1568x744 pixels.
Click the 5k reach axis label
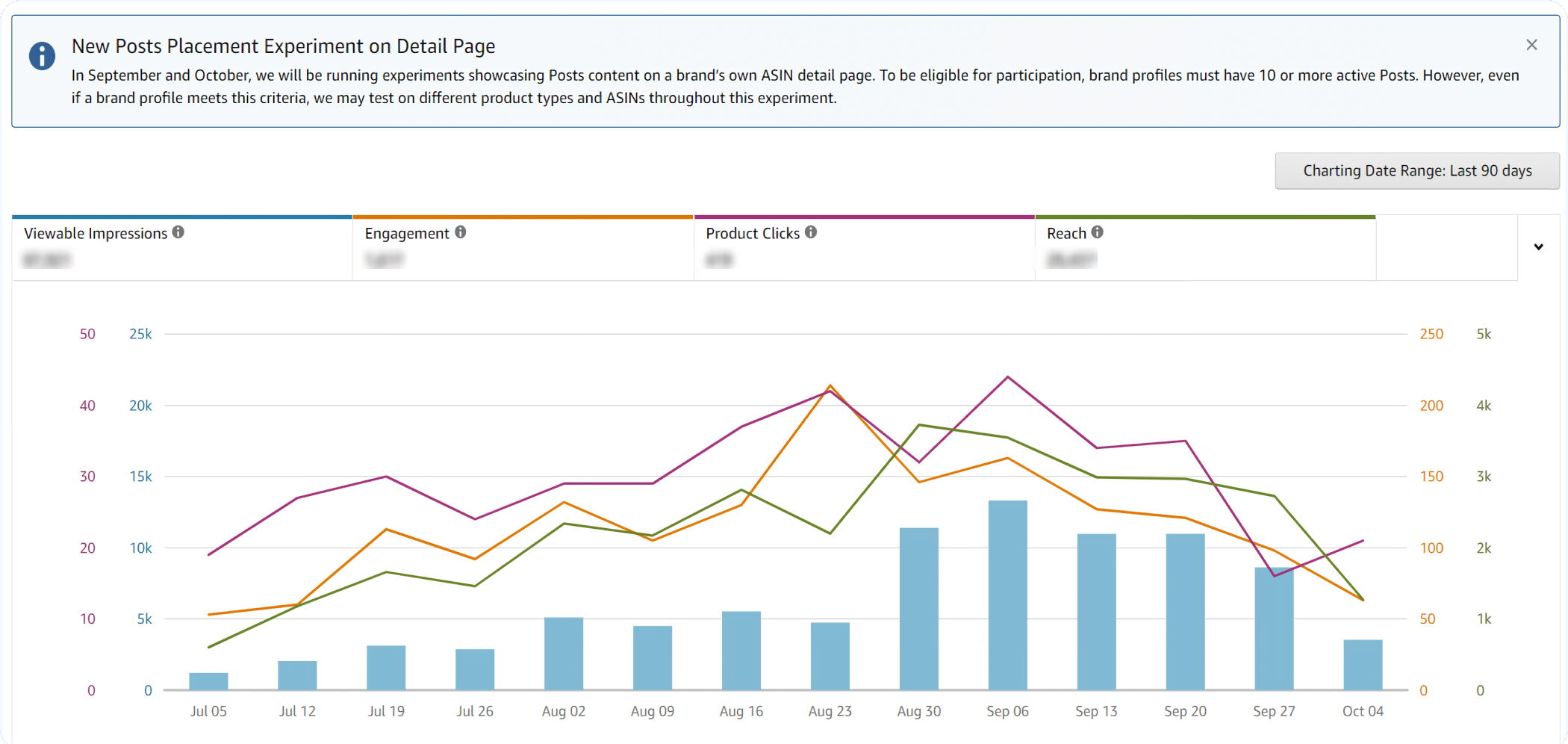pyautogui.click(x=1484, y=334)
